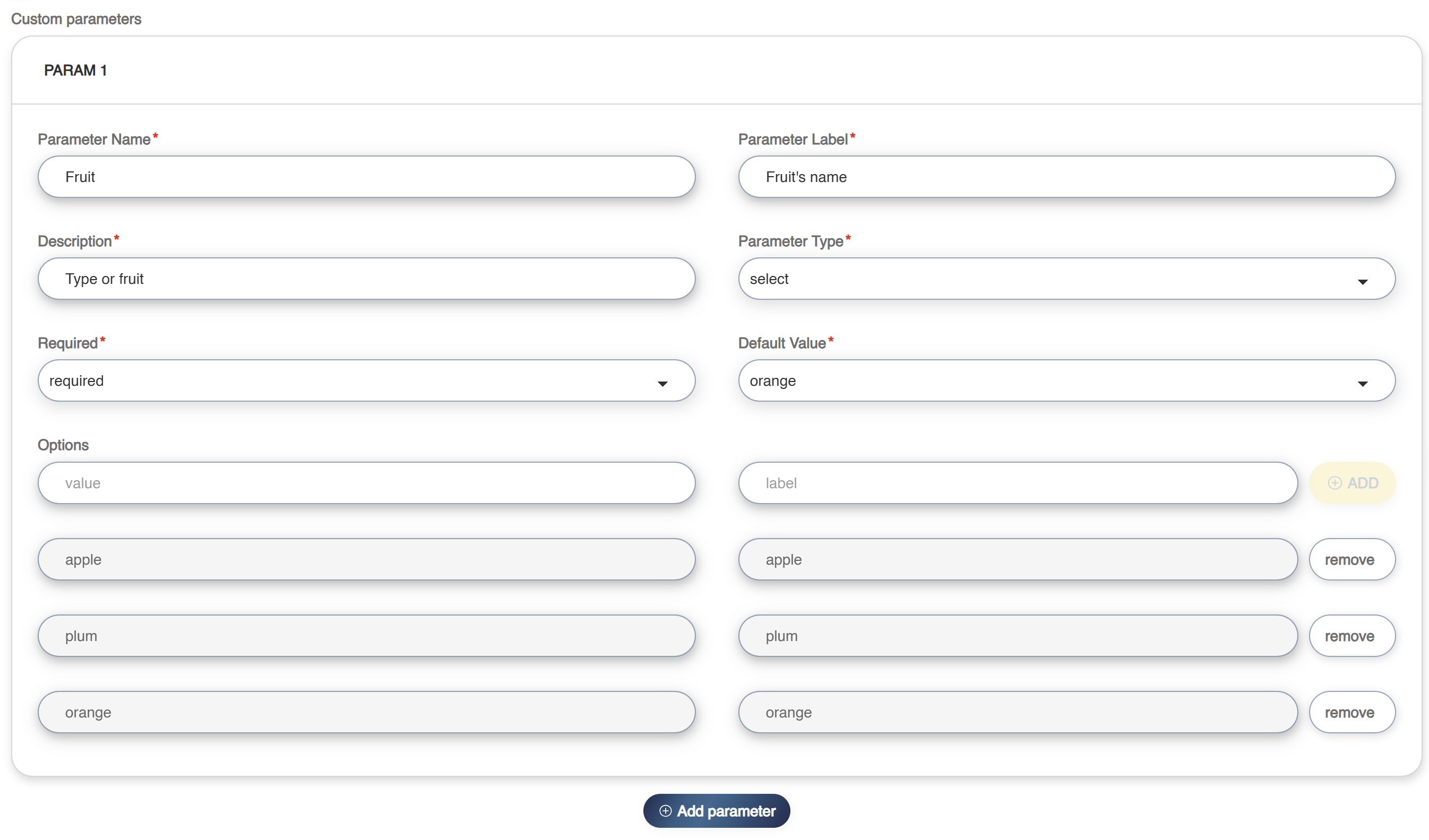Click the Parameter Label input field
This screenshot has width=1429, height=840.
click(1066, 177)
